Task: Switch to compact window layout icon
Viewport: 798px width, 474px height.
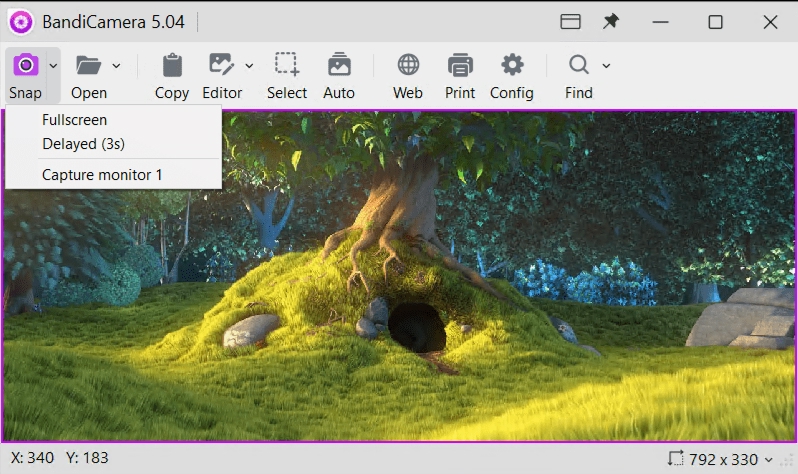Action: click(570, 22)
